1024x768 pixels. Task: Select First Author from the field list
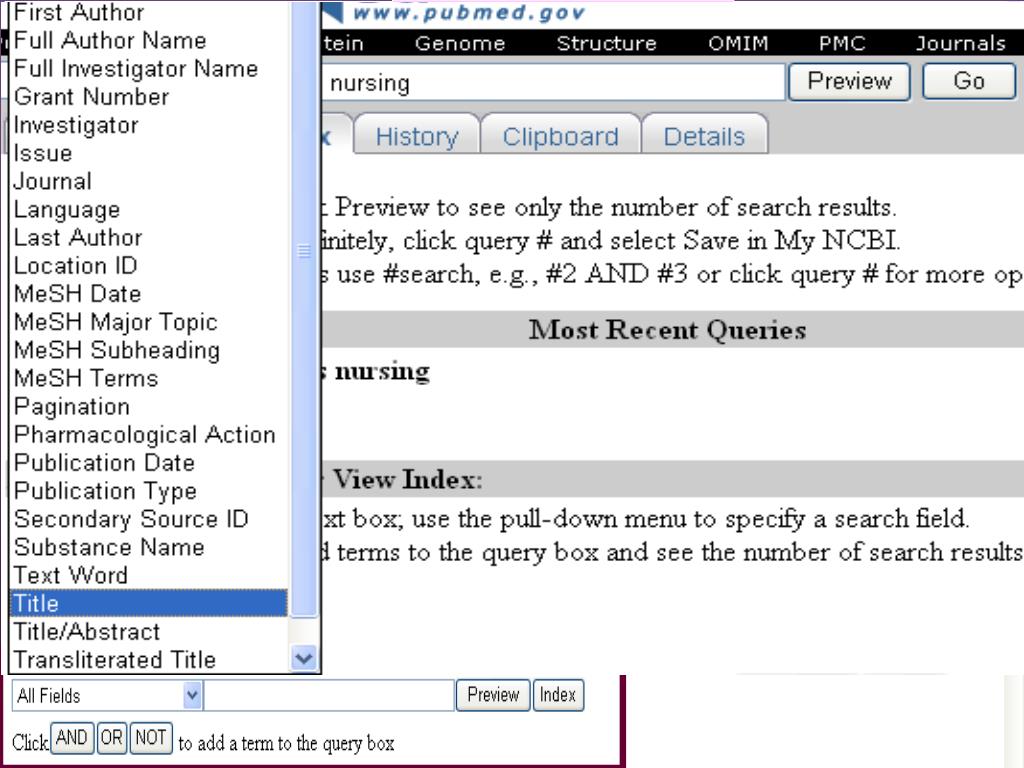[149, 12]
